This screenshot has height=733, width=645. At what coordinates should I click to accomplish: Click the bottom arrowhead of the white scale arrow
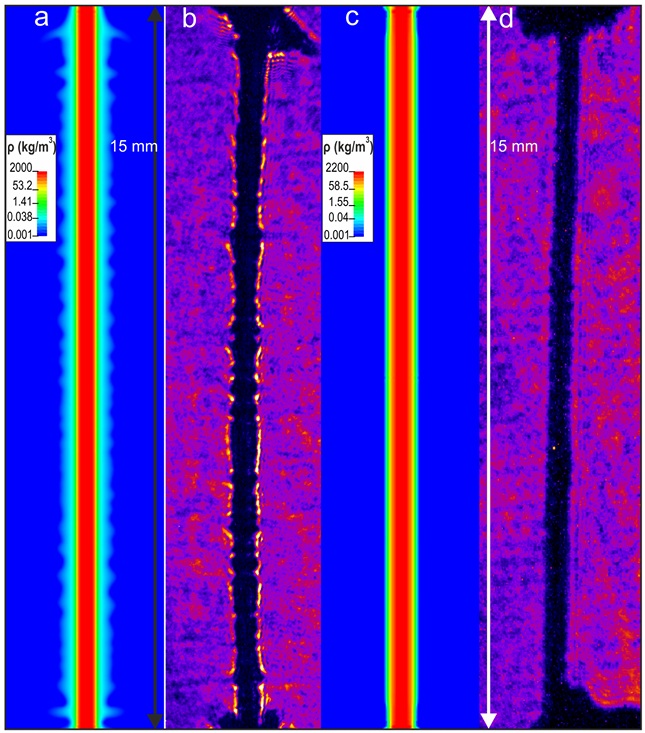[488, 718]
